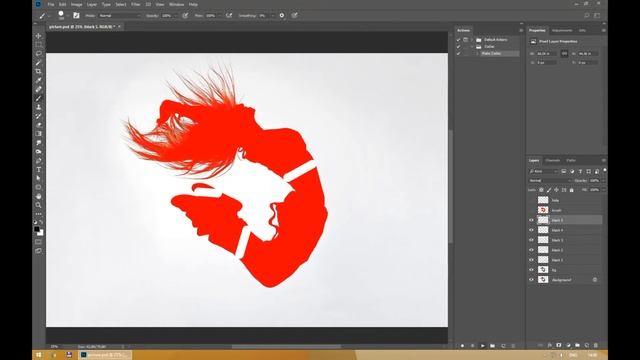Select the Hand tool
640x360 pixels.
[x=38, y=196]
